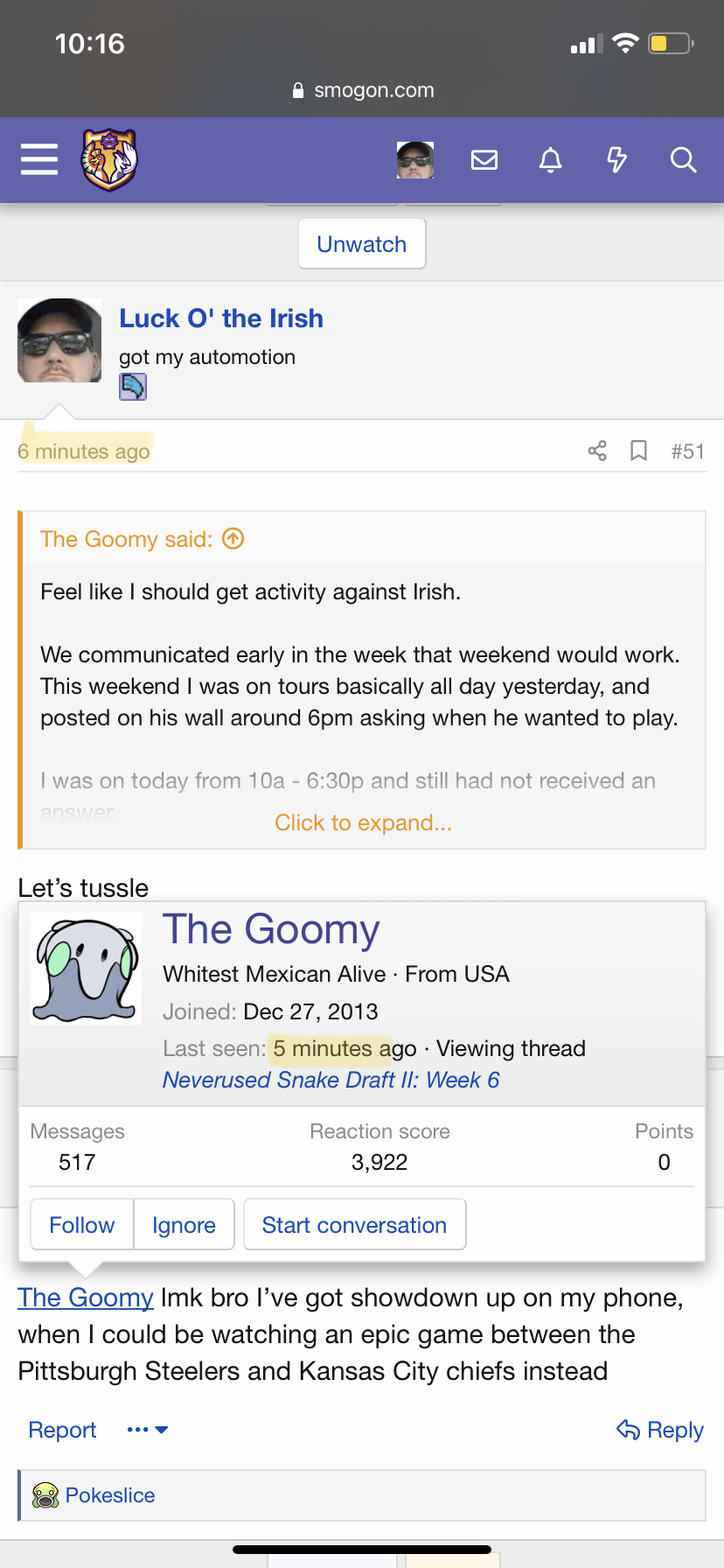Open the inbox envelope icon
Image resolution: width=724 pixels, height=1568 pixels.
point(484,159)
